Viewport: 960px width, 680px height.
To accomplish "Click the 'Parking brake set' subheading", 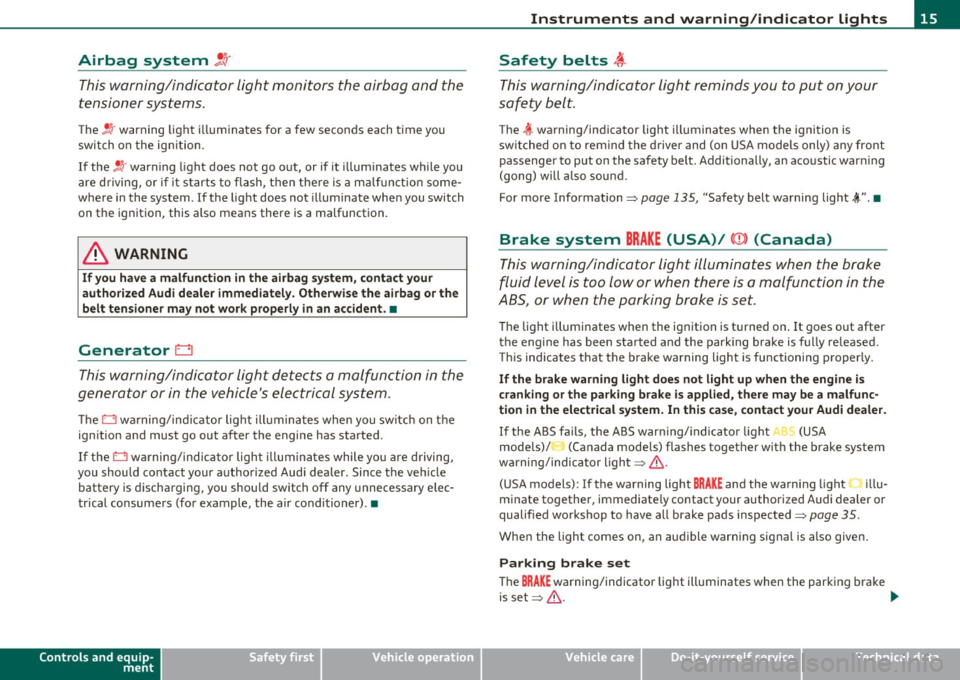I will [564, 563].
